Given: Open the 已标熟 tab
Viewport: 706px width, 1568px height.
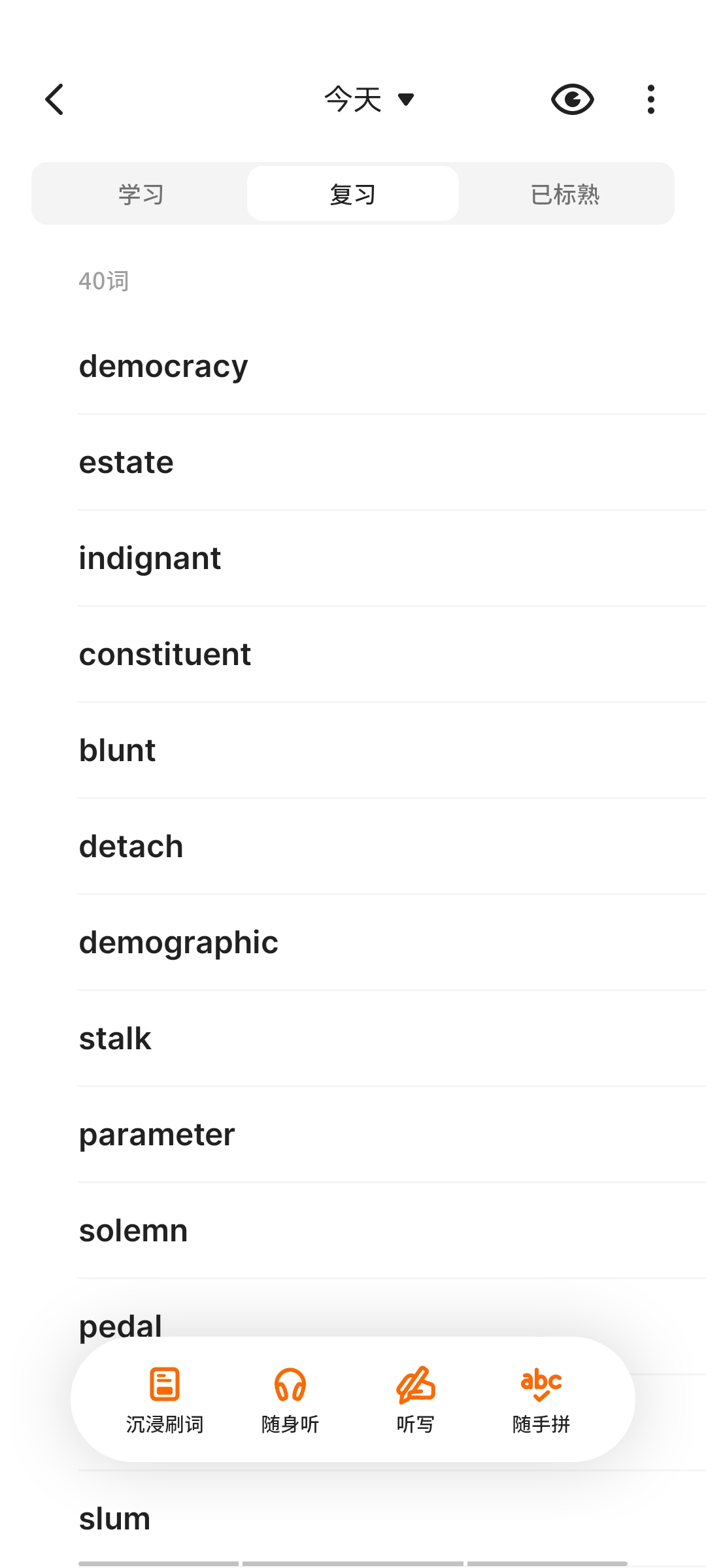Looking at the screenshot, I should click(565, 194).
